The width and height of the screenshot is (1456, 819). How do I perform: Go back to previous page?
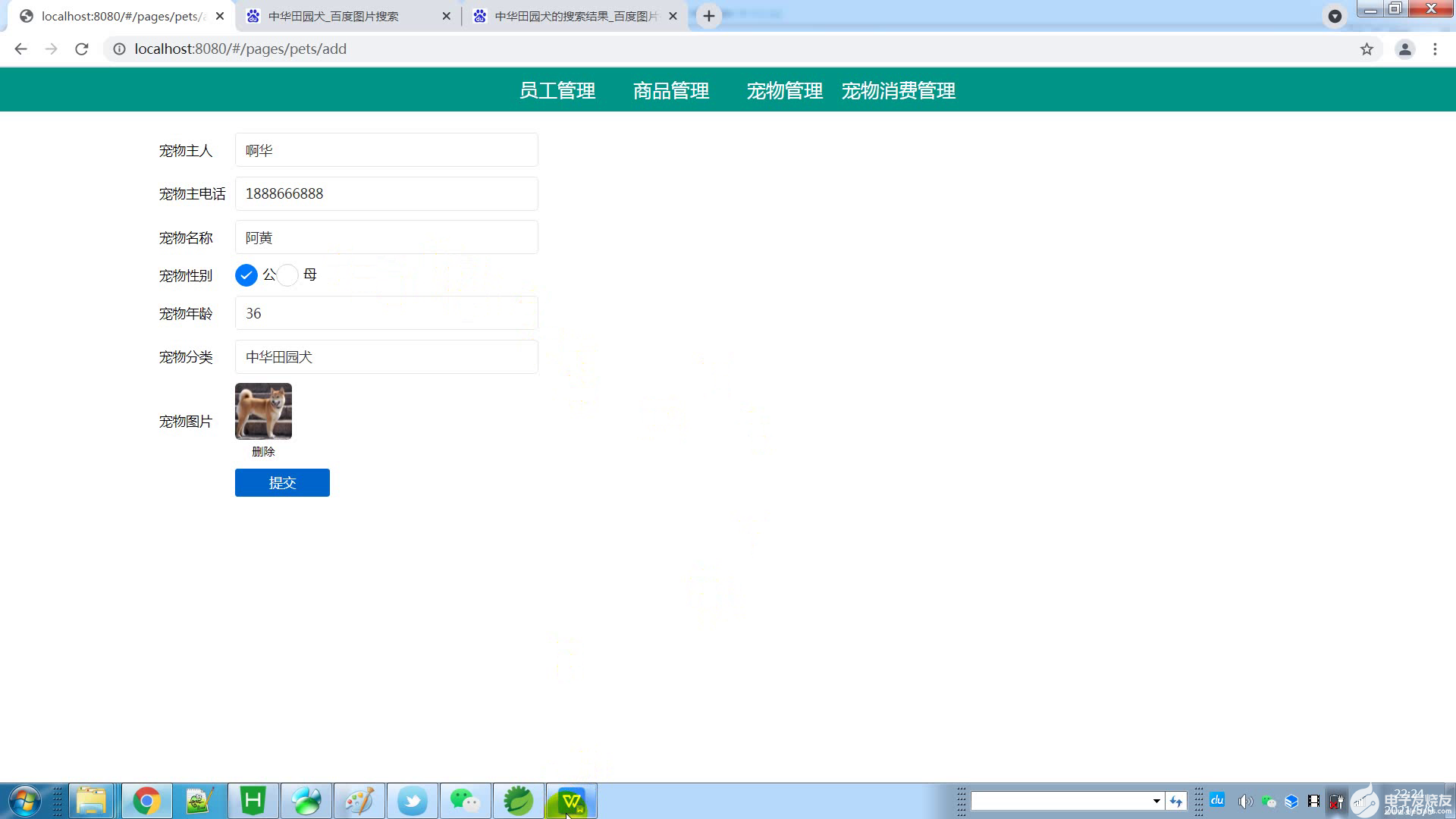[x=20, y=49]
